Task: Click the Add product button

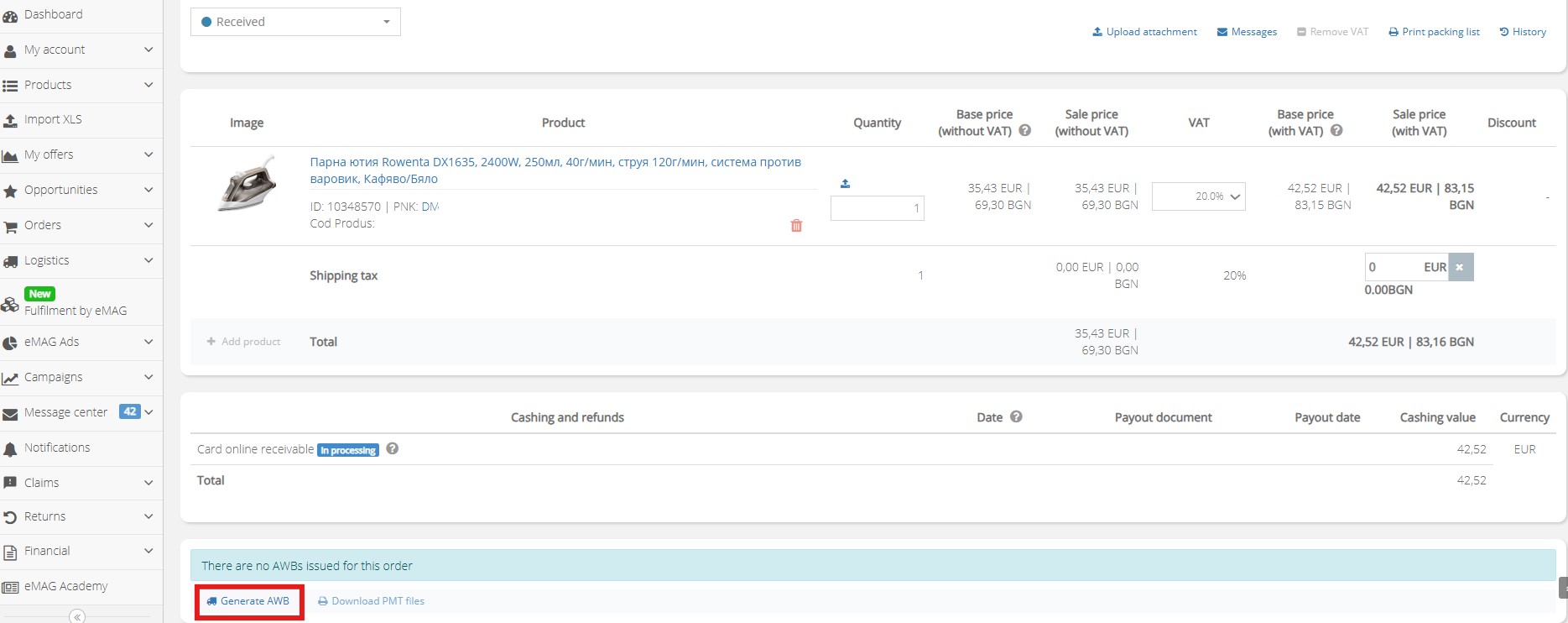Action: (x=243, y=342)
